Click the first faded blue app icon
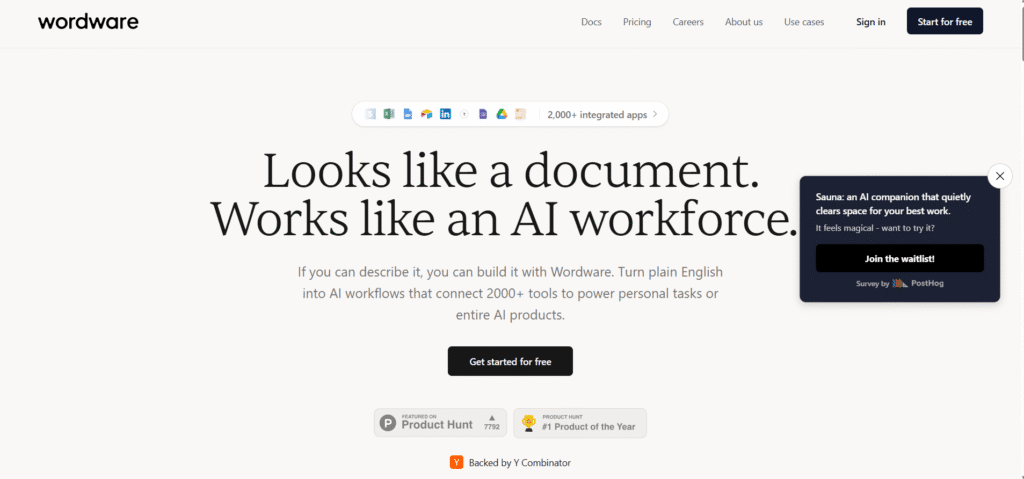 (x=371, y=114)
